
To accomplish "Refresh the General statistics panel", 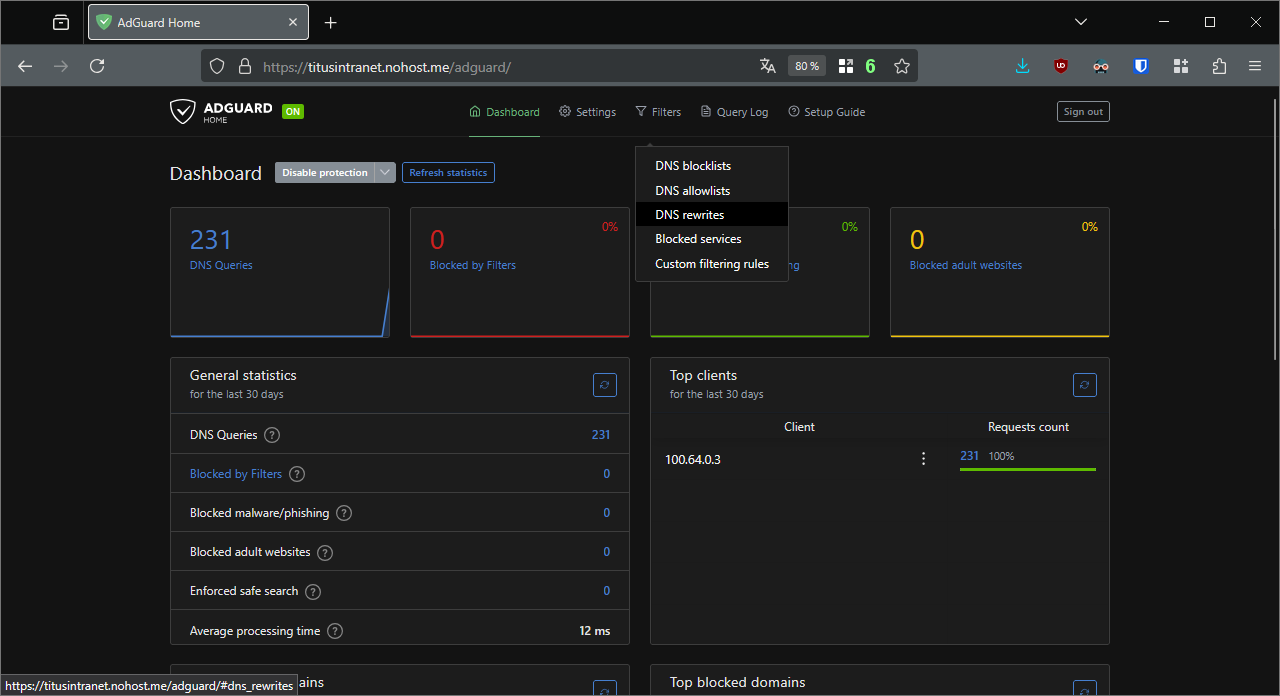I will 605,385.
